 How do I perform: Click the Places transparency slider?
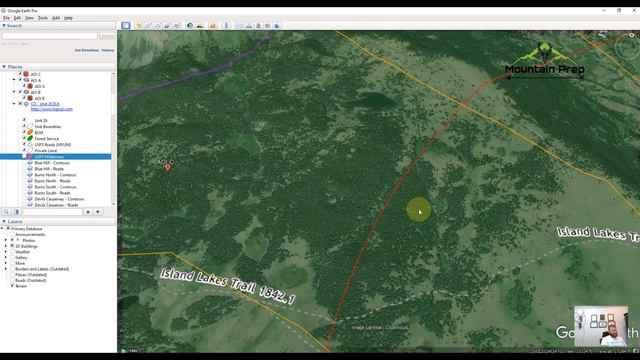pos(52,212)
